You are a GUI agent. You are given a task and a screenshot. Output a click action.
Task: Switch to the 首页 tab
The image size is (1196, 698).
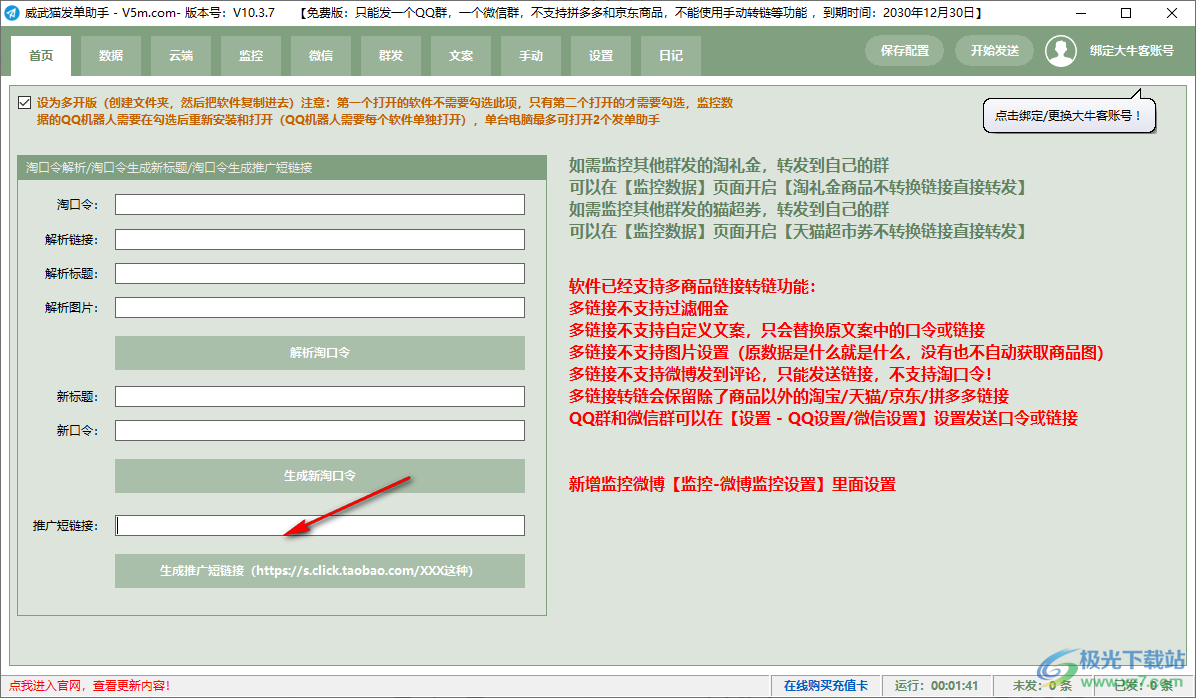pos(41,56)
